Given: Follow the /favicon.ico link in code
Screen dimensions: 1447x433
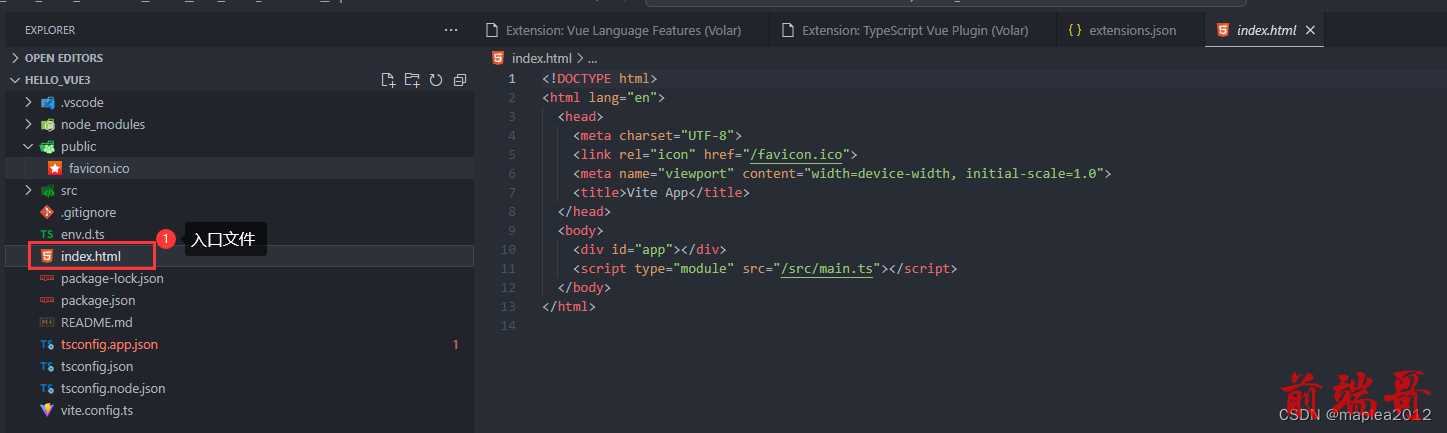Looking at the screenshot, I should coord(800,155).
